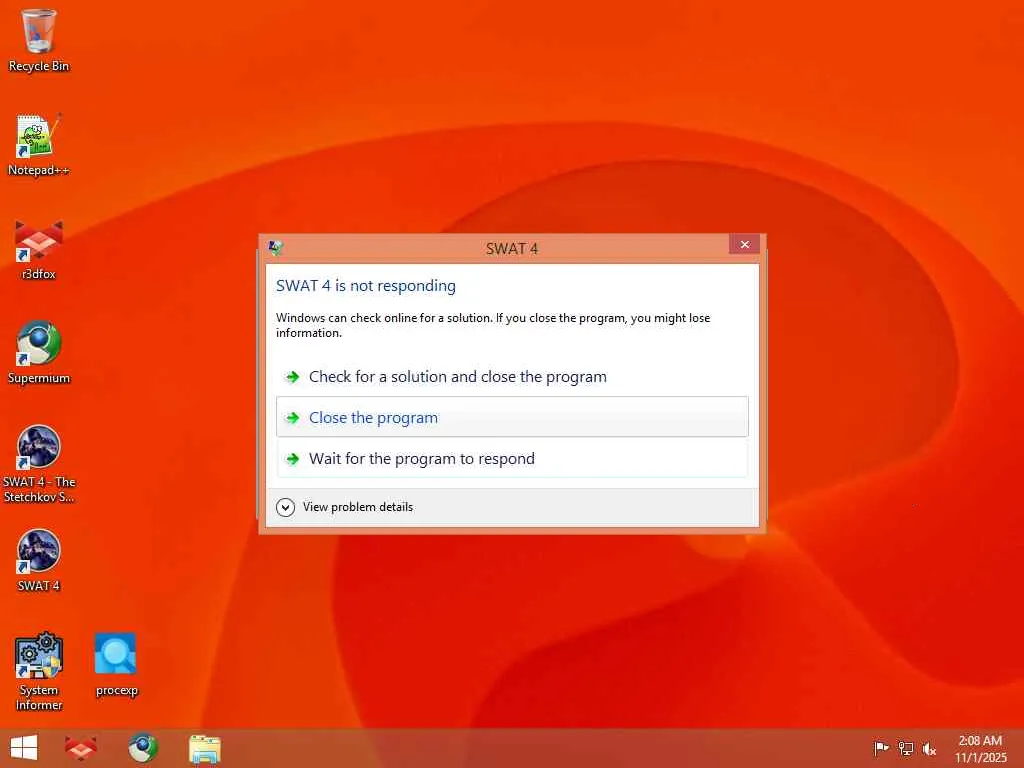Open the taskbar clock showing 2:08 AM
This screenshot has width=1024, height=768.
(980, 748)
